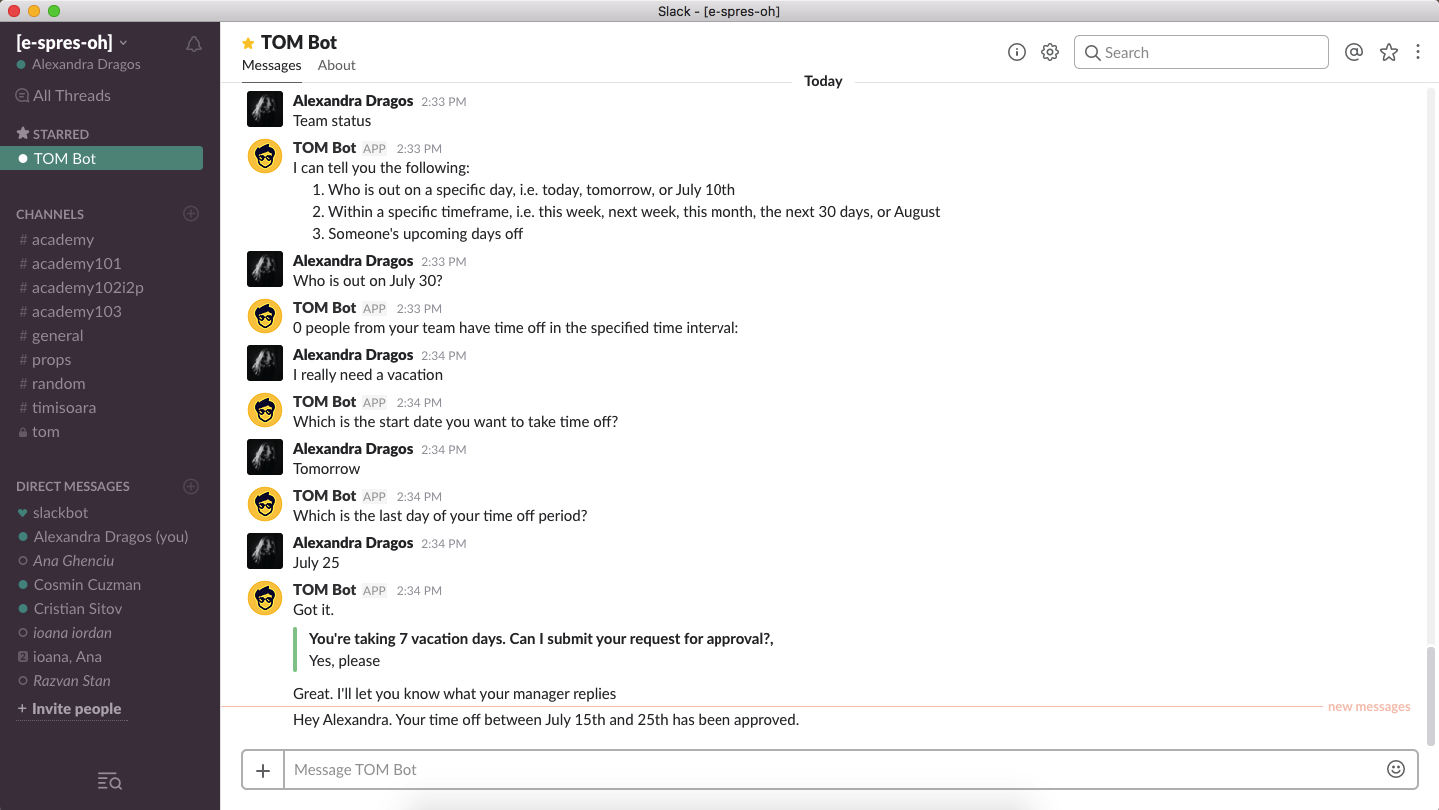This screenshot has width=1439, height=810.
Task: Show conversation details info icon
Action: (x=1017, y=53)
